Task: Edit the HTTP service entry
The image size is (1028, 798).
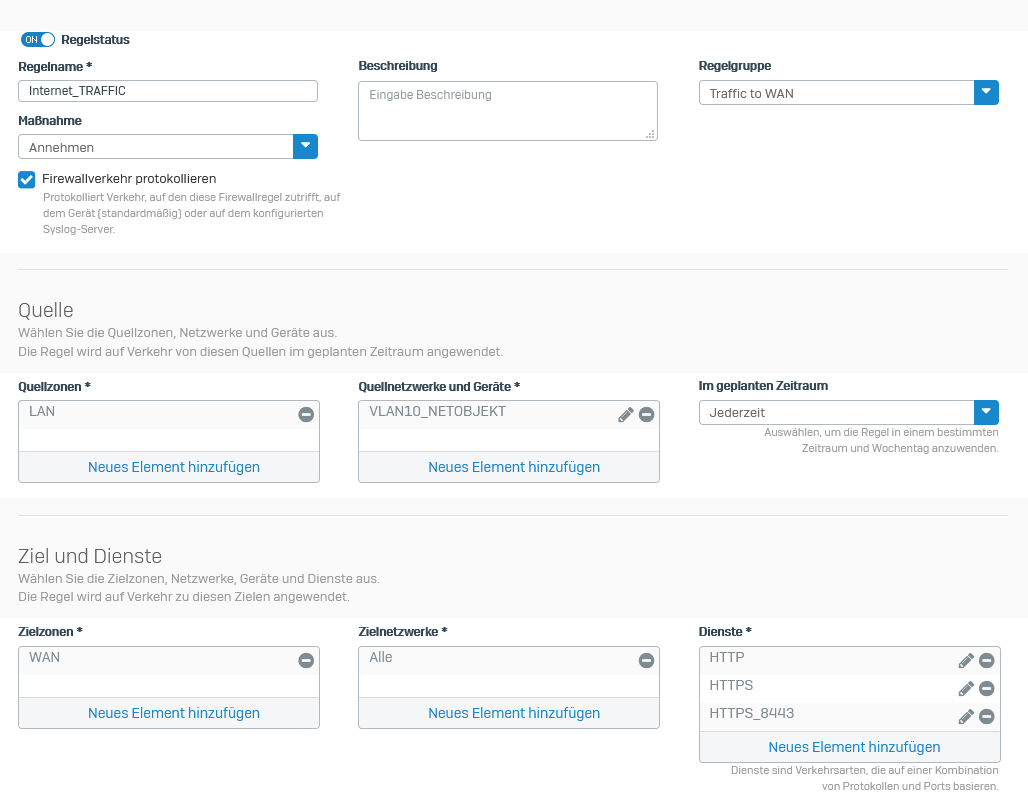Action: click(966, 660)
